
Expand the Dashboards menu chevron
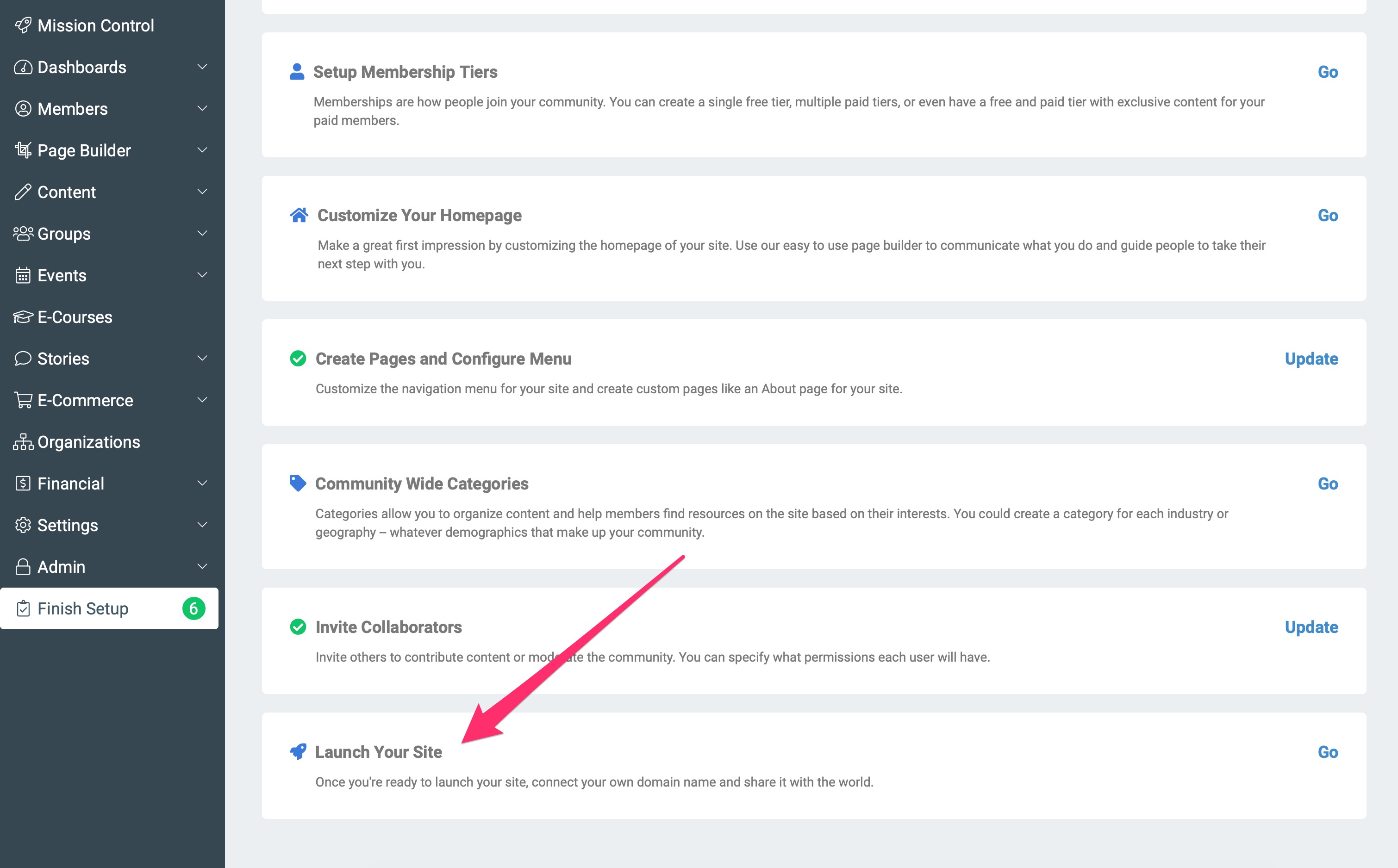202,67
